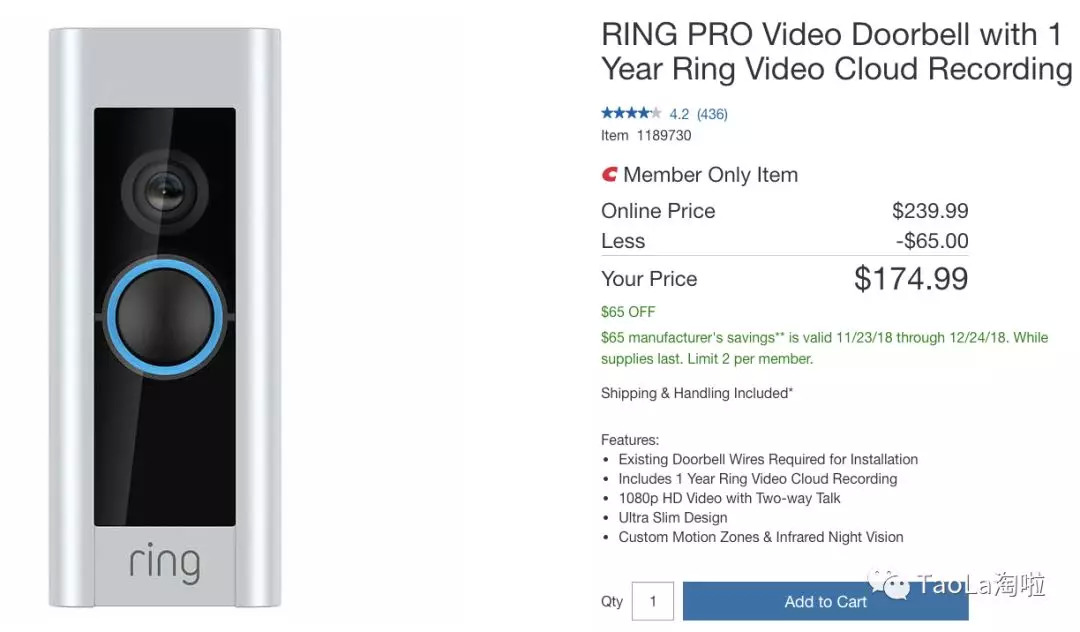Click the red Costco member logo icon
Image resolution: width=1080 pixels, height=632 pixels.
tap(609, 175)
